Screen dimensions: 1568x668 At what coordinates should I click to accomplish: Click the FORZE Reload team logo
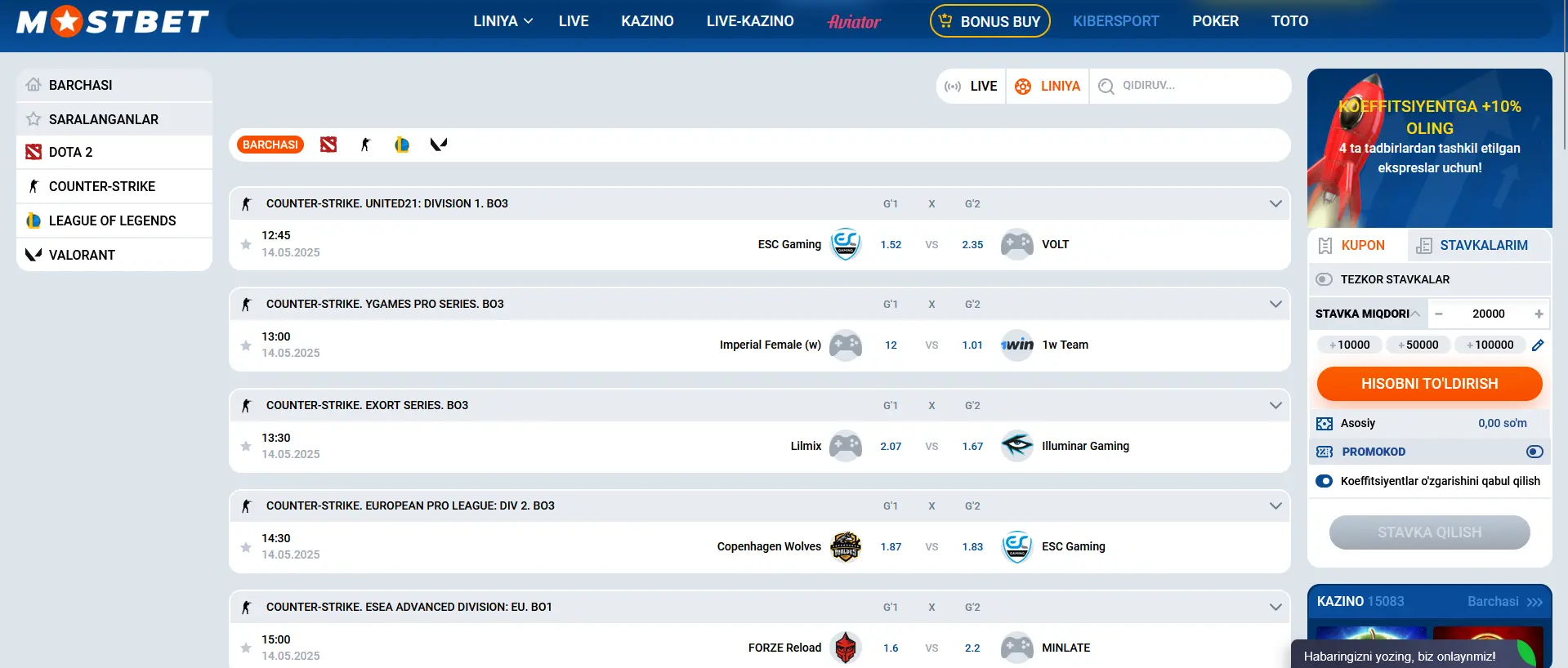point(846,648)
